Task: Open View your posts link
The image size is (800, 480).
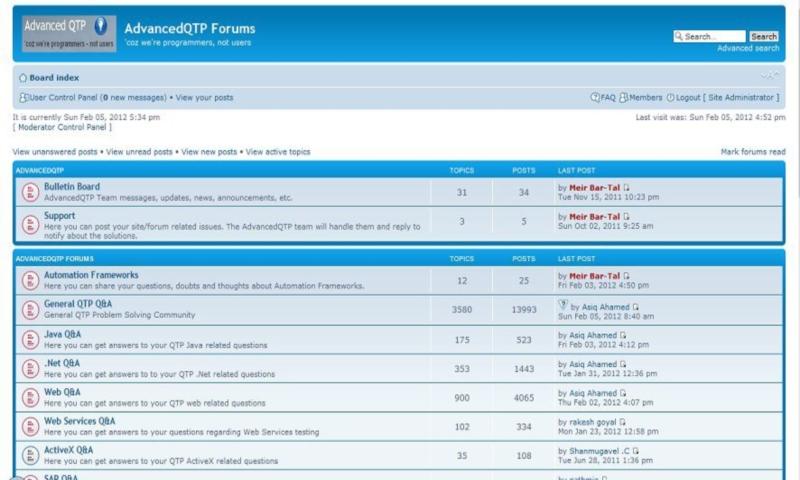Action: coord(205,97)
